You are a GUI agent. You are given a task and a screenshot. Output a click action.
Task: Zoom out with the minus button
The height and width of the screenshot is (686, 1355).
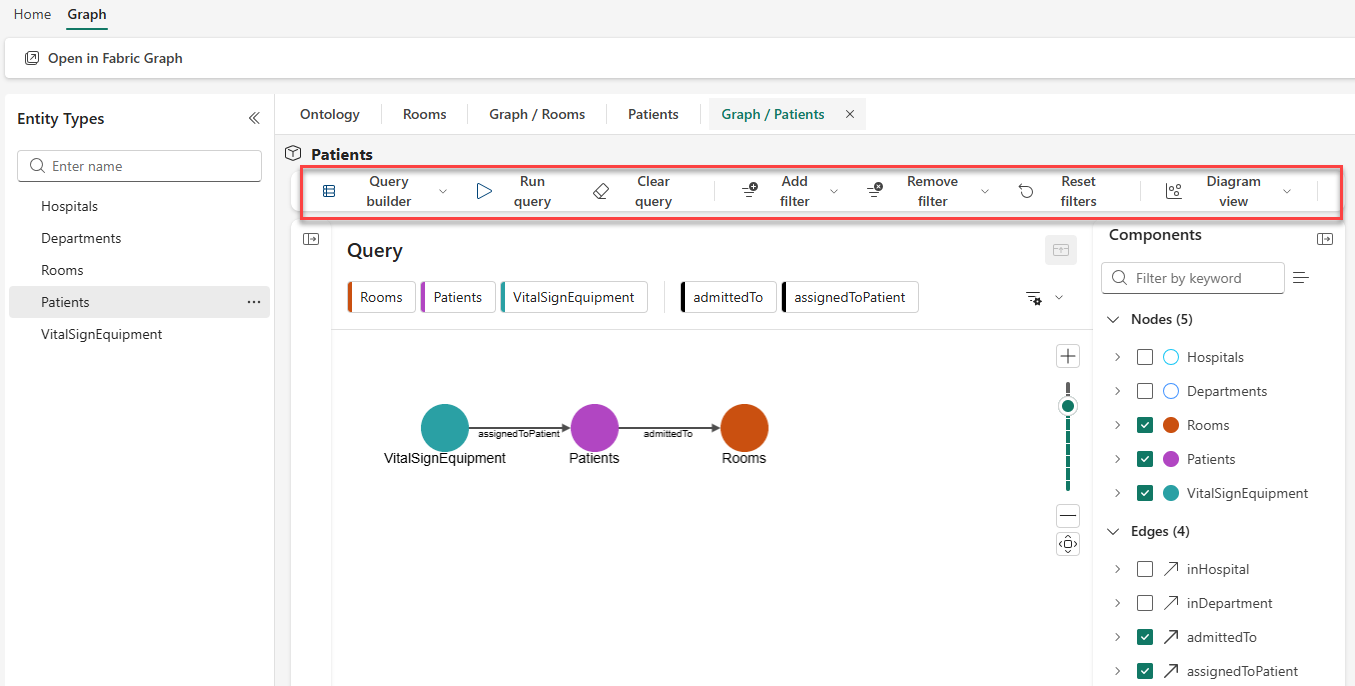(1068, 517)
